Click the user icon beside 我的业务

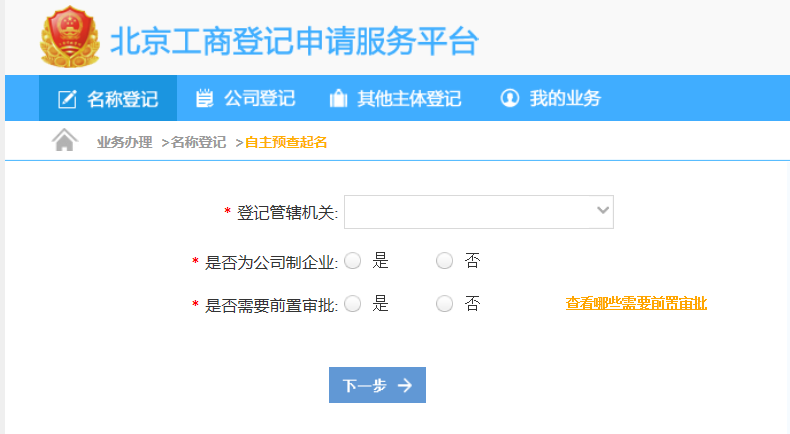510,98
